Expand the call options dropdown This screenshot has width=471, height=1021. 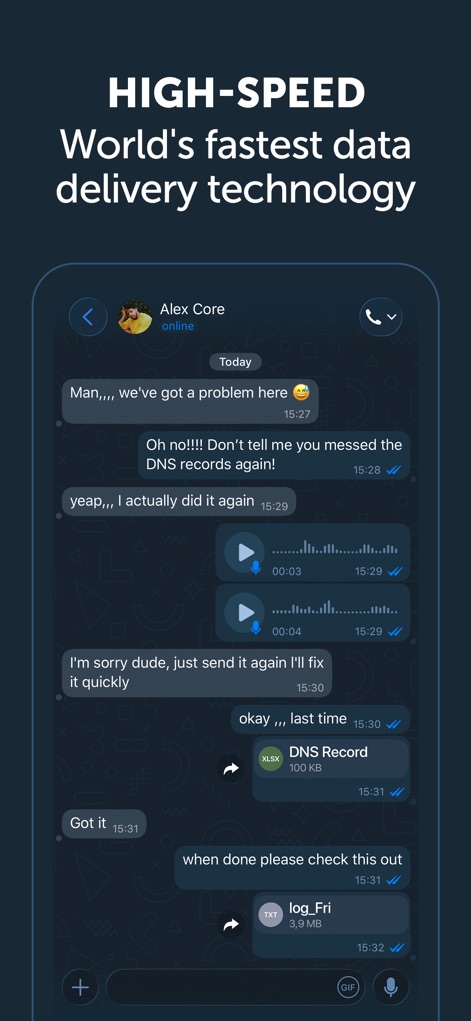click(x=380, y=317)
